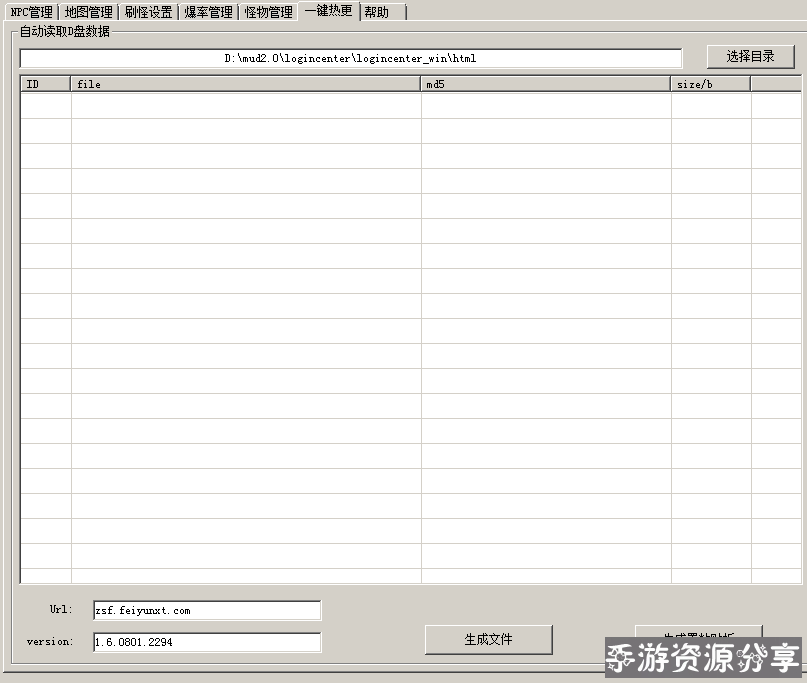Switch to the NPC管理 tab
This screenshot has width=807, height=683.
31,12
